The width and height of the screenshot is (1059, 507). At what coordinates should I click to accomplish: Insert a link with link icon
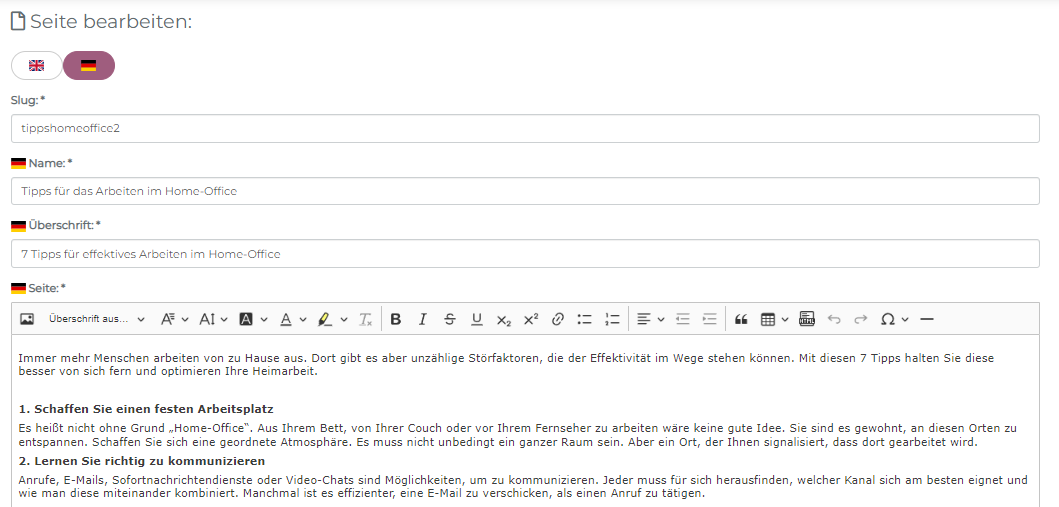click(558, 319)
